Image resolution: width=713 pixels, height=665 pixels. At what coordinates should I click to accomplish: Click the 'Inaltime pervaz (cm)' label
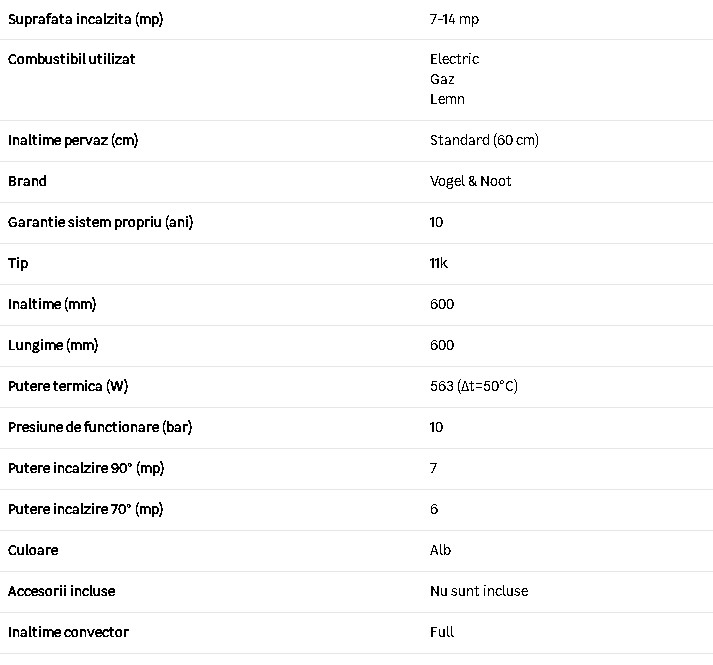73,140
